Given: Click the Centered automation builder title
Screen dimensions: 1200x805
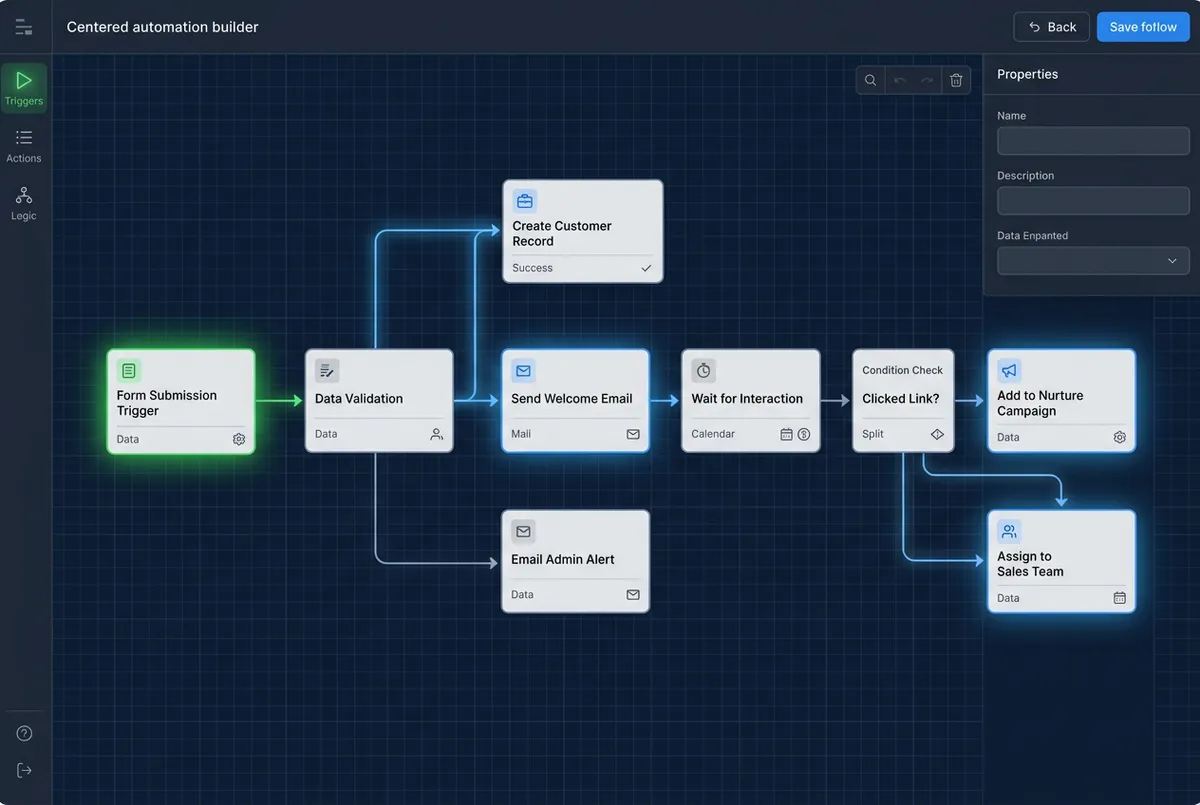Looking at the screenshot, I should pyautogui.click(x=163, y=27).
